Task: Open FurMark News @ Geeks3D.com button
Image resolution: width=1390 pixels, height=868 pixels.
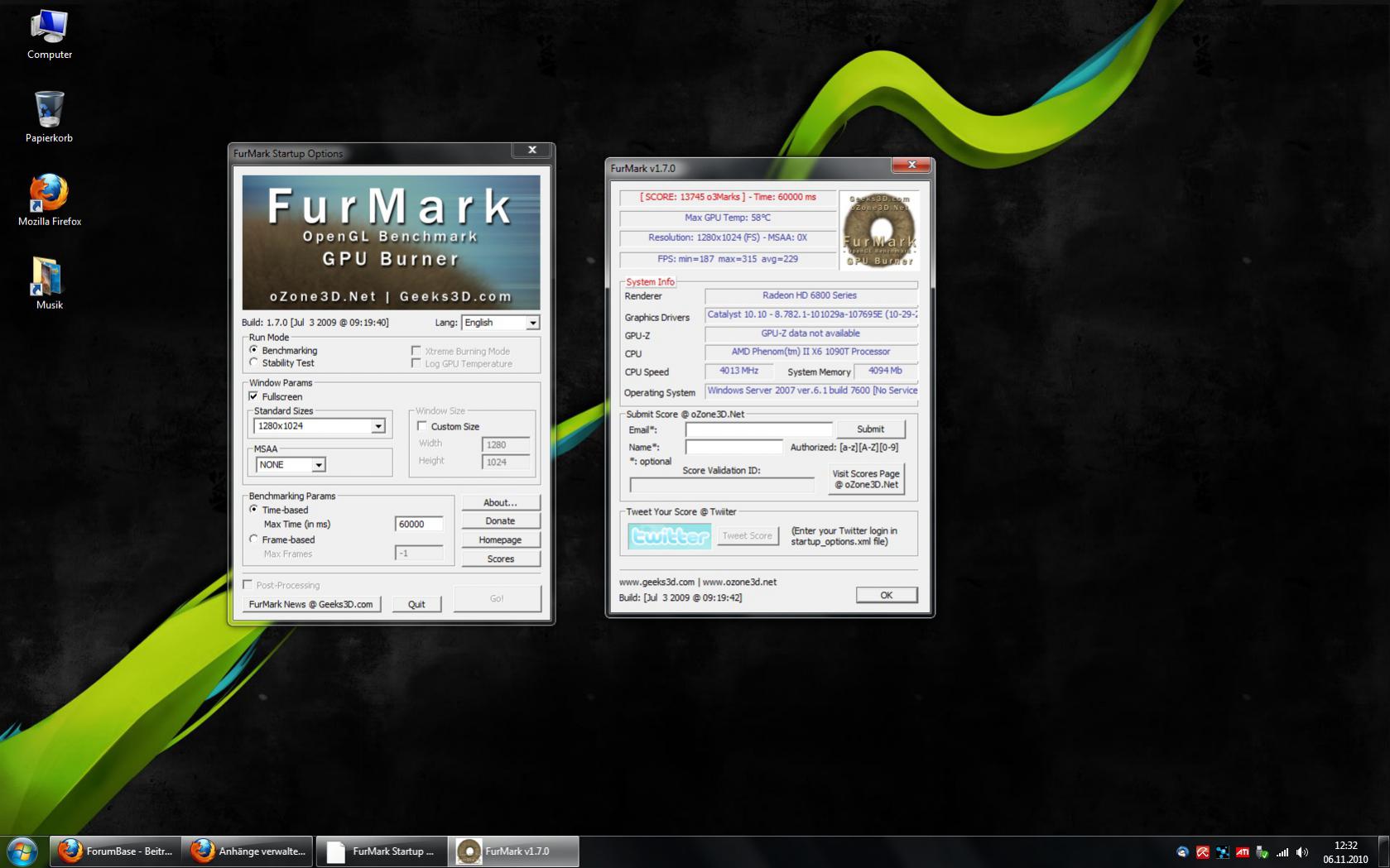Action: [311, 604]
